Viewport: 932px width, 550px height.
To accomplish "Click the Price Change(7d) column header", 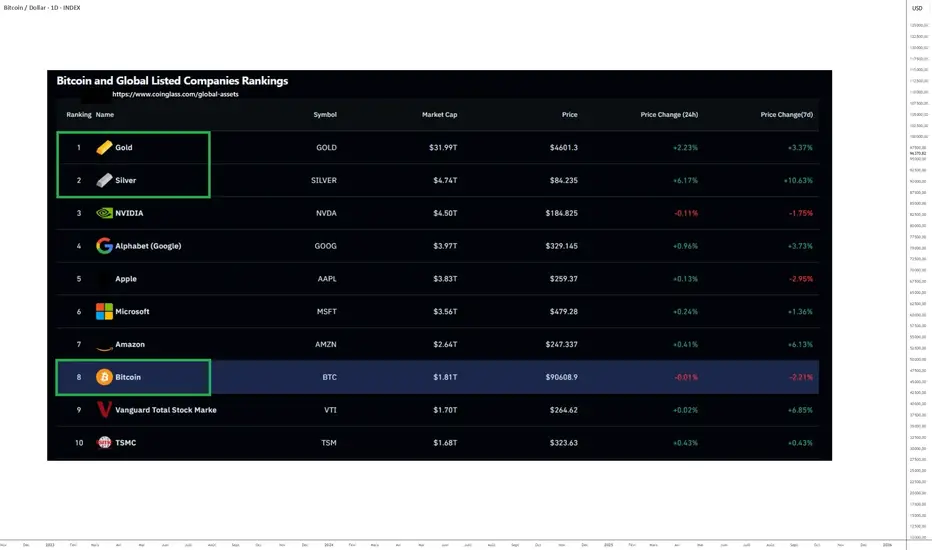I will pyautogui.click(x=786, y=115).
